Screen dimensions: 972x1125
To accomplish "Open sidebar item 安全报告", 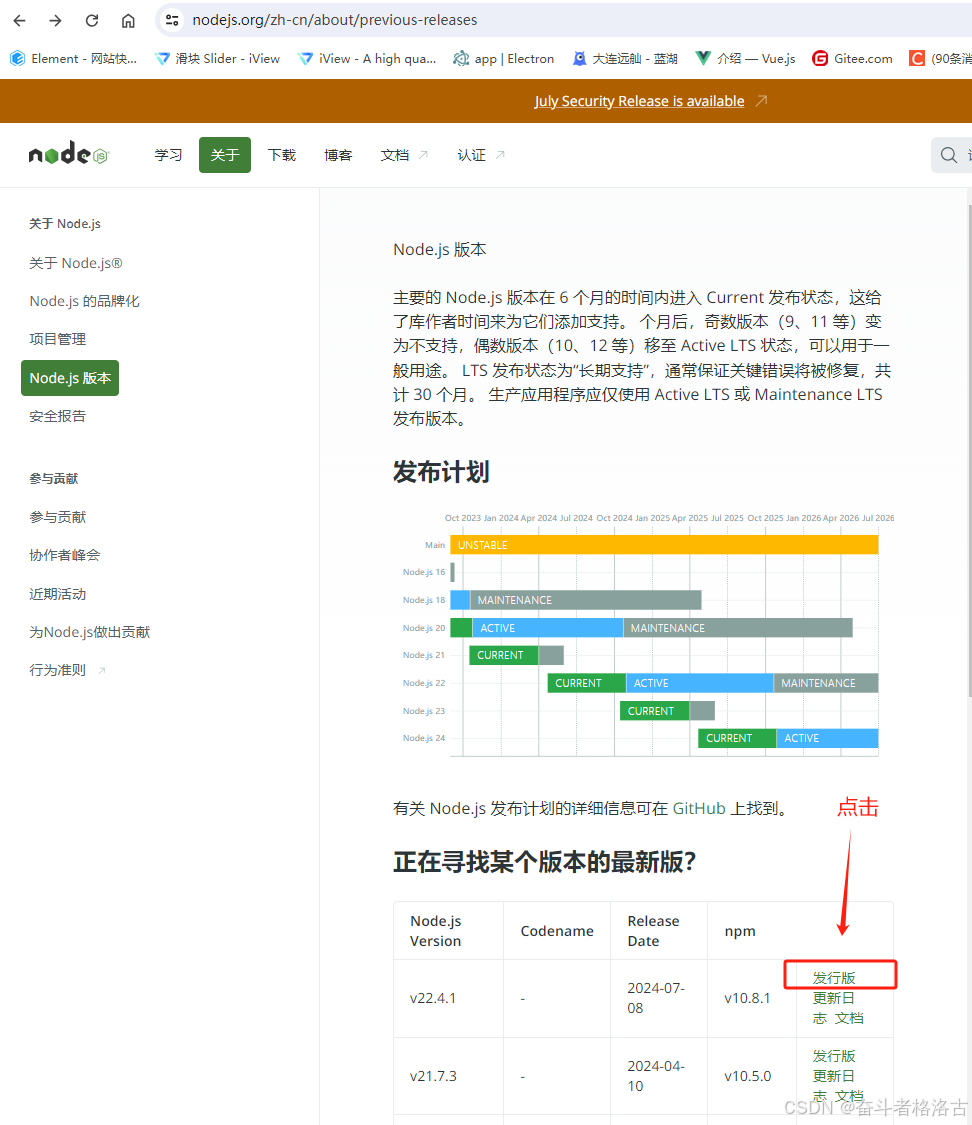I will coord(57,416).
